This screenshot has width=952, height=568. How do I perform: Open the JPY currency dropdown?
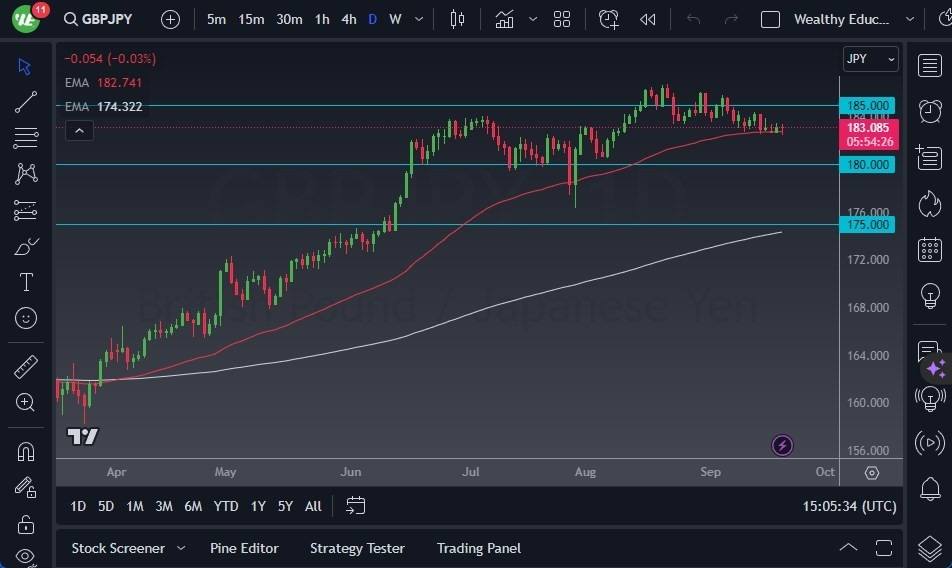(871, 59)
